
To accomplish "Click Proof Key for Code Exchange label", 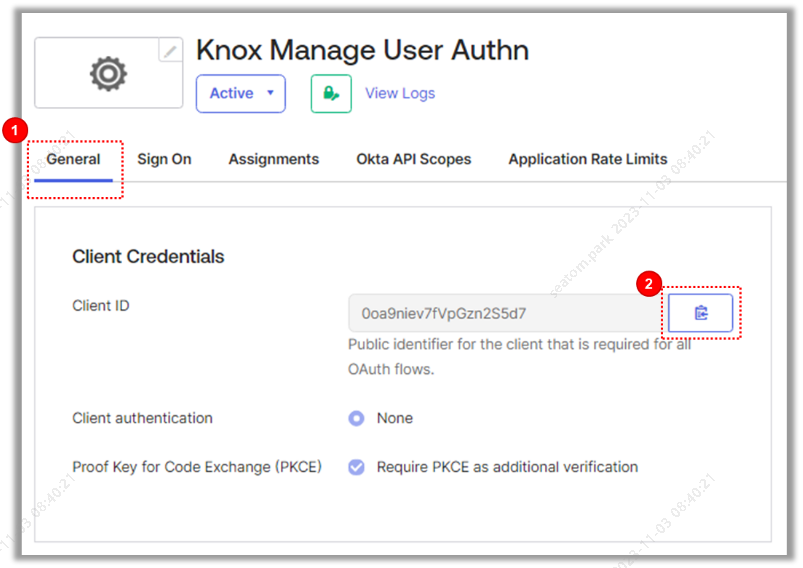I will point(197,467).
